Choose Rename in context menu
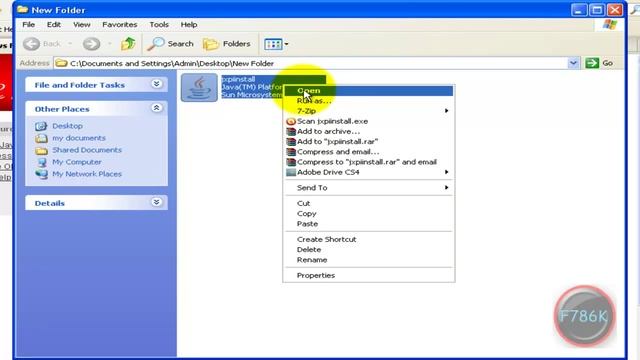 [x=369, y=260]
